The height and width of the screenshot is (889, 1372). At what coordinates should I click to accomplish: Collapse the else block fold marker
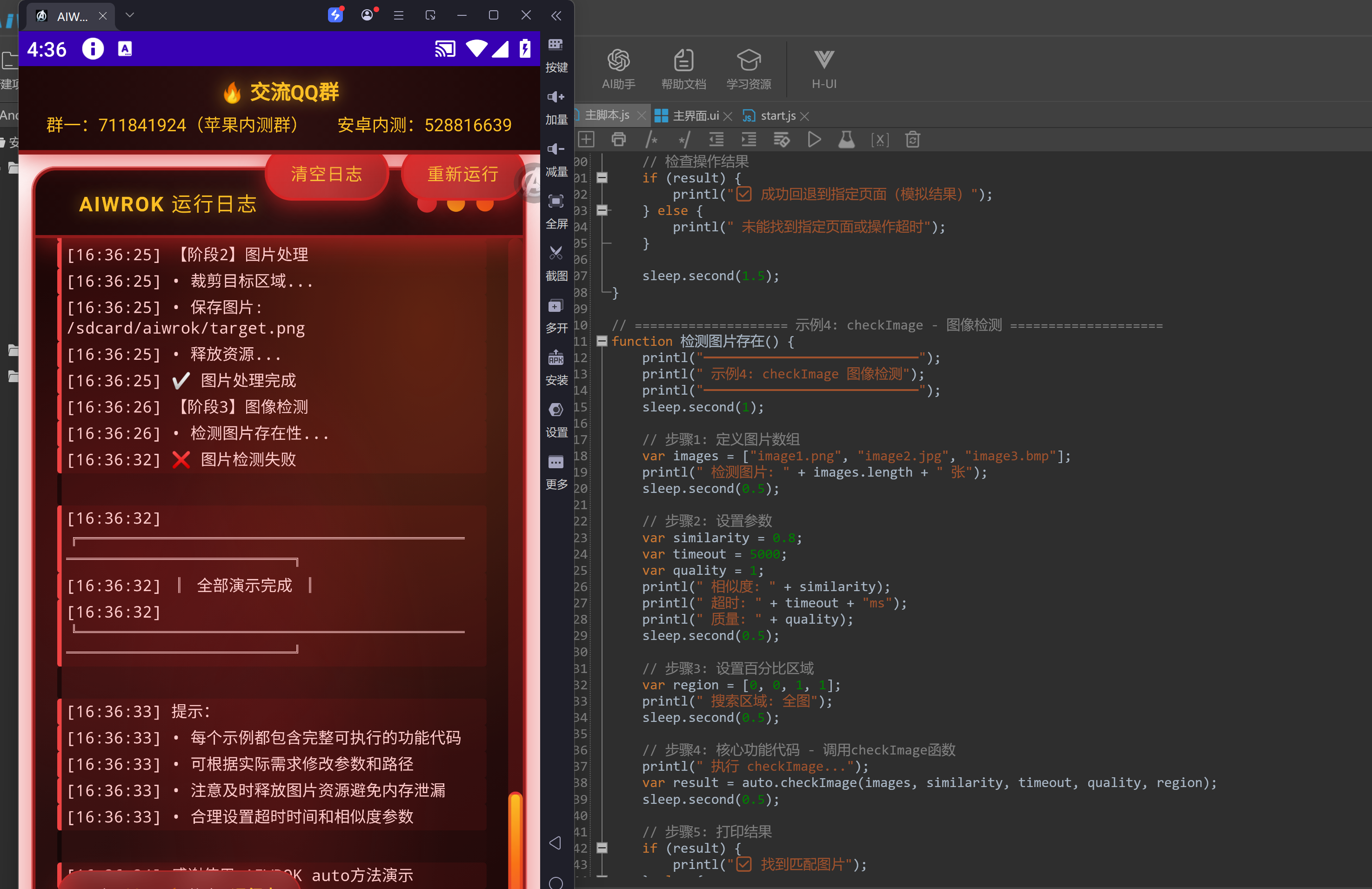[602, 210]
